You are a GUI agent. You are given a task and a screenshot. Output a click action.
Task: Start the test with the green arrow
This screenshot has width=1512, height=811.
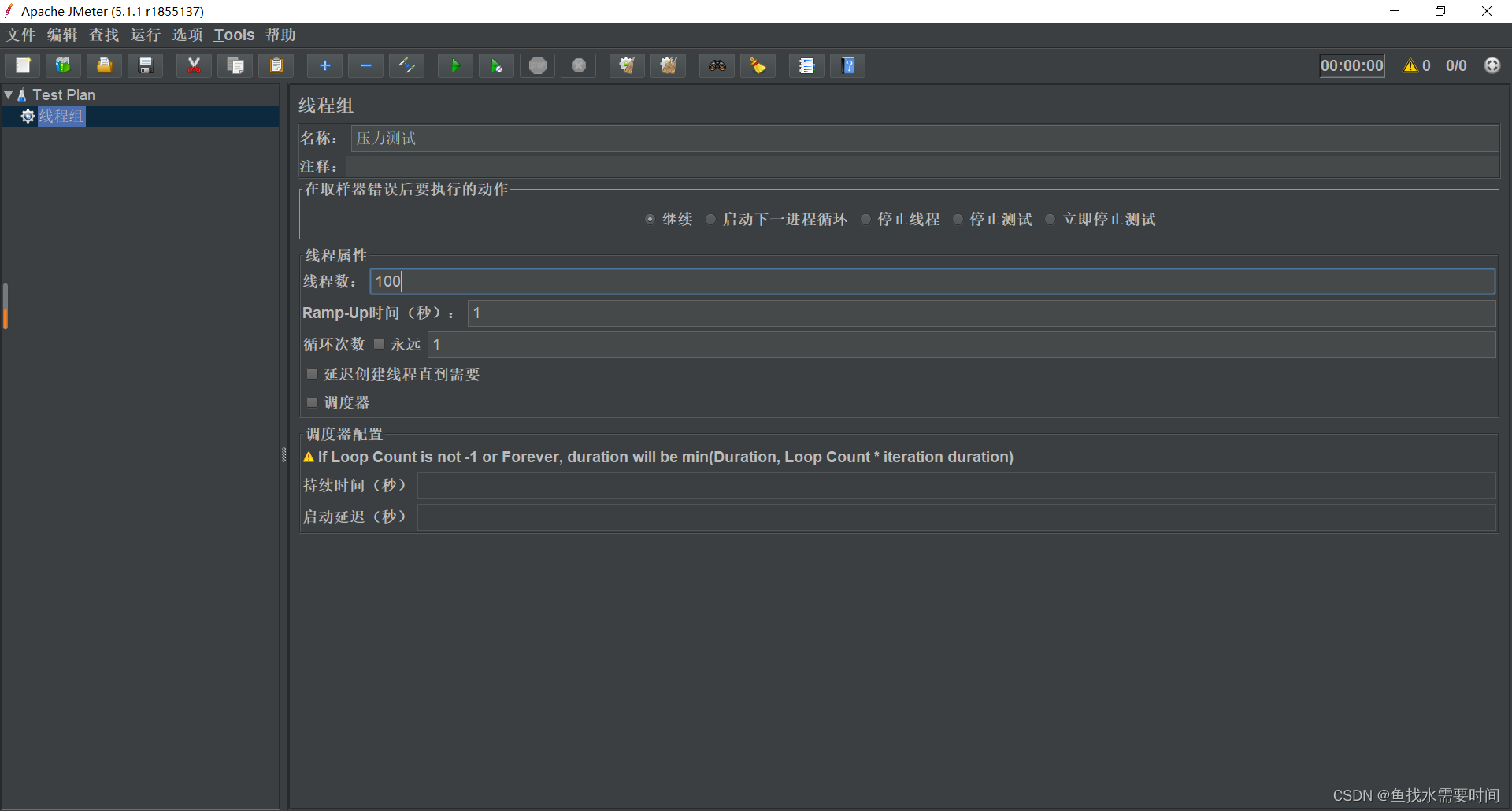(x=455, y=65)
